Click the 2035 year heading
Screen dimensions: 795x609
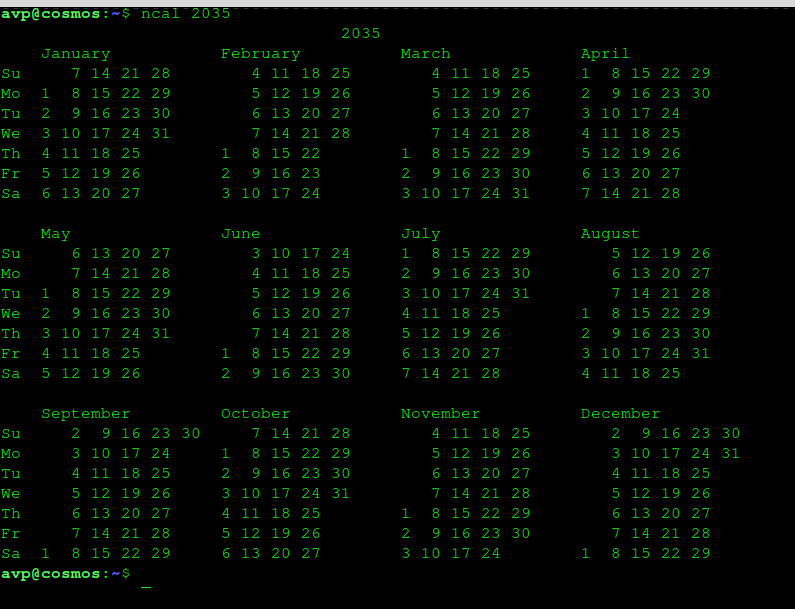[360, 33]
